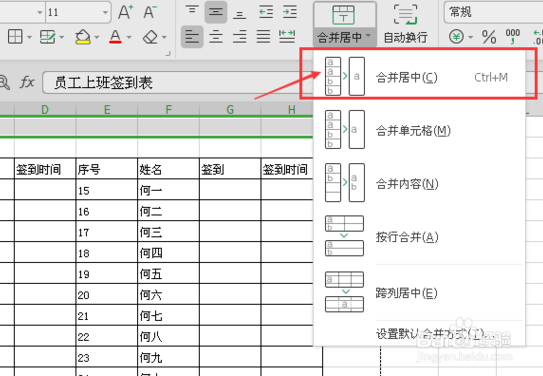The width and height of the screenshot is (543, 376).
Task: Open table style dropdown arrow
Action: click(x=62, y=37)
